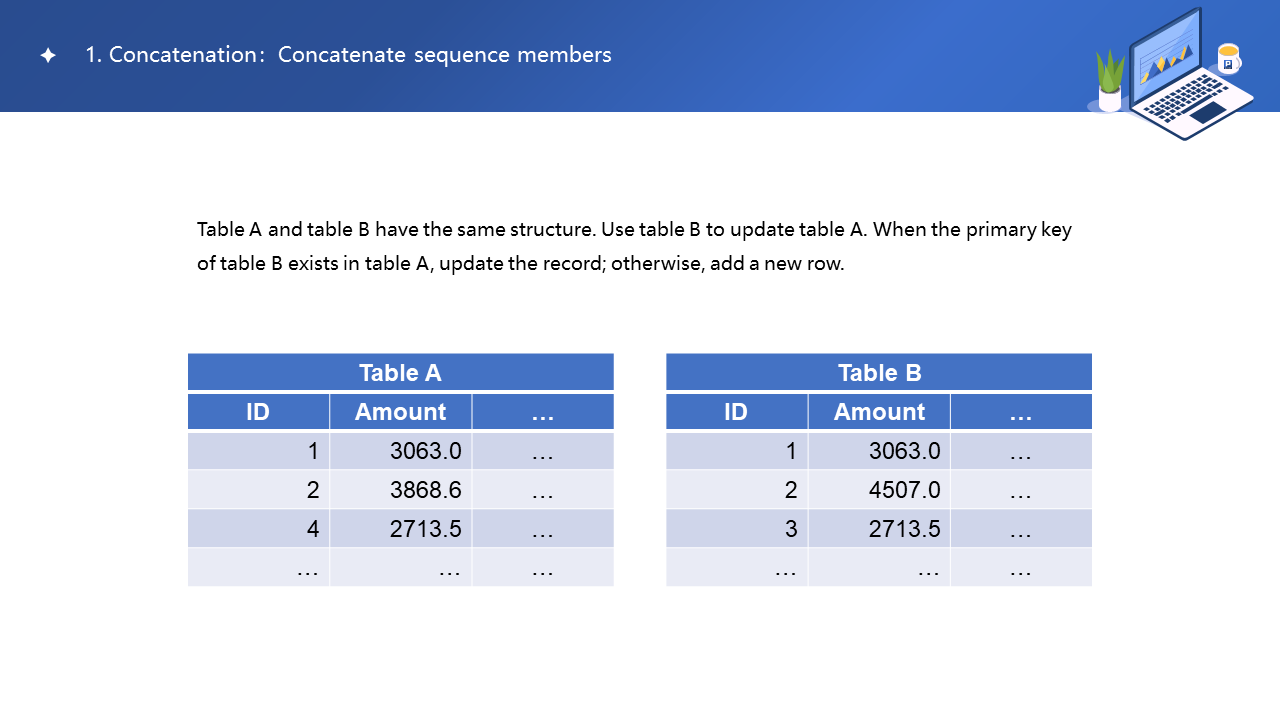Select the slide title about Concatenation
The height and width of the screenshot is (720, 1280).
[x=348, y=55]
